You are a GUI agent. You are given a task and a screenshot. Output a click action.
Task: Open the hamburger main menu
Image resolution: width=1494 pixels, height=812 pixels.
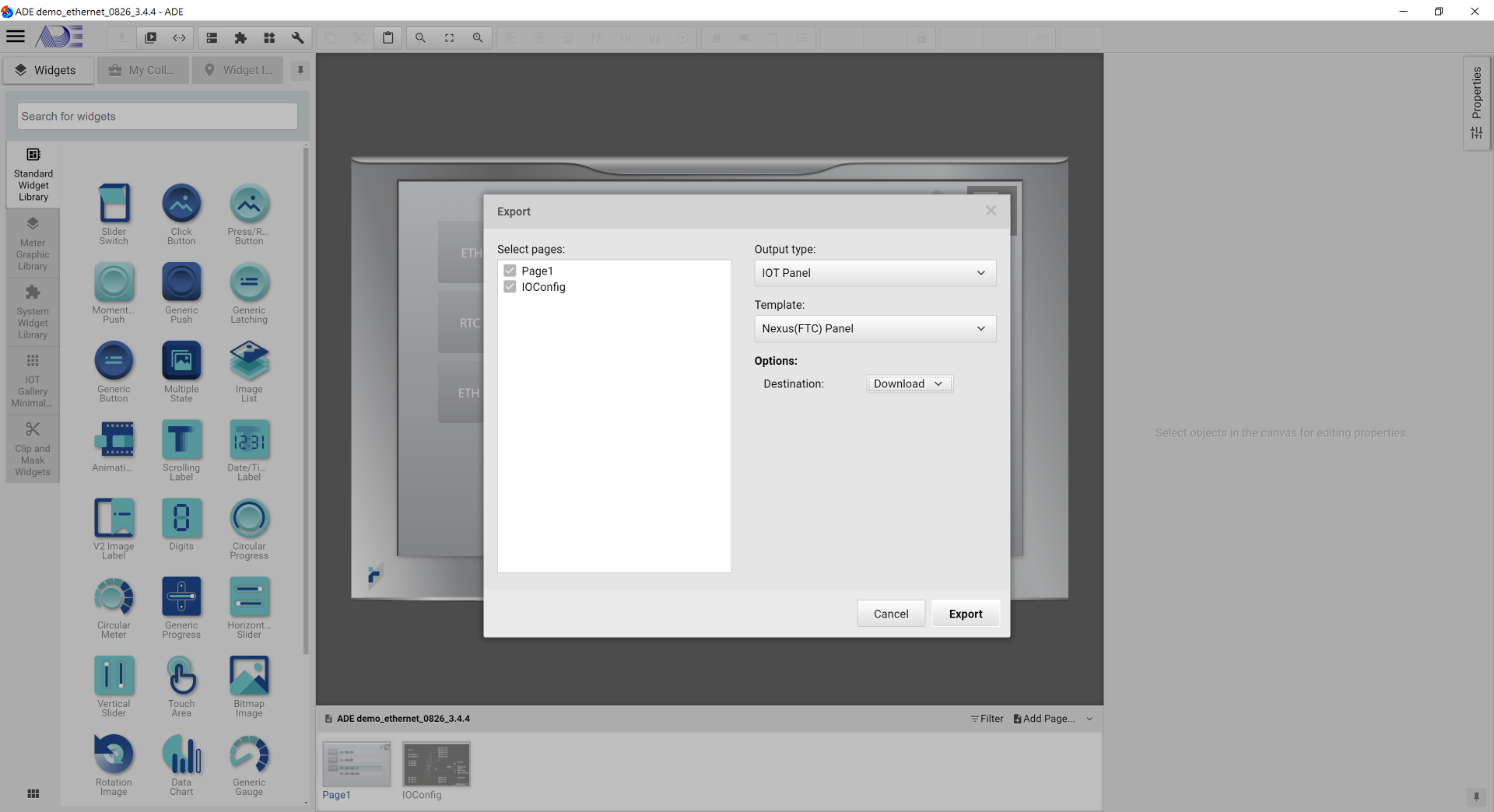16,37
